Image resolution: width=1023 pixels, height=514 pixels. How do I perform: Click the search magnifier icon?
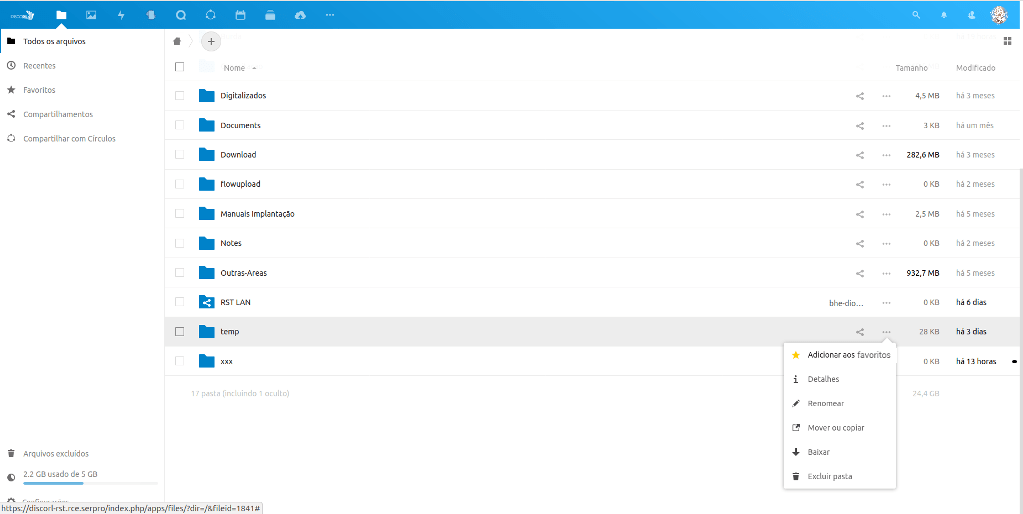point(916,15)
